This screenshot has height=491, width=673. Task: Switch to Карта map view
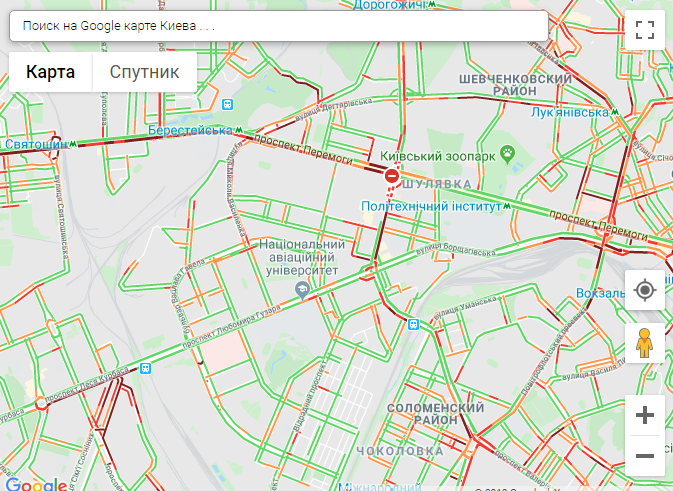[51, 72]
